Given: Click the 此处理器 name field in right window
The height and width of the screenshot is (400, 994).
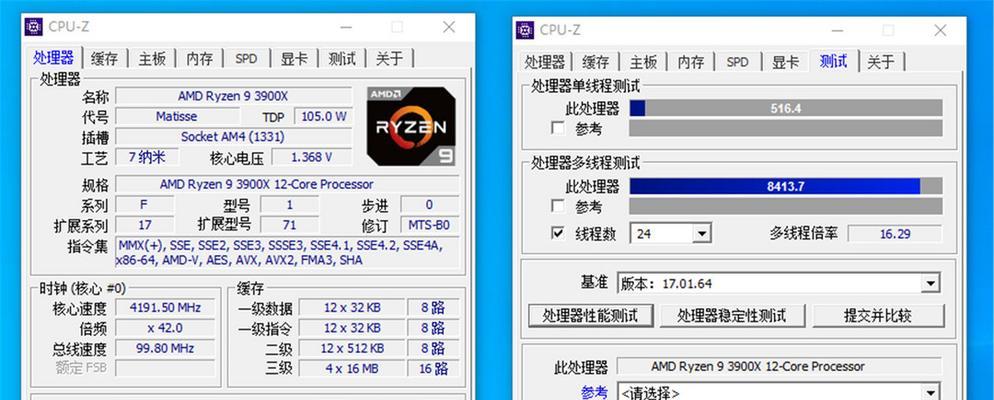Looking at the screenshot, I should click(x=779, y=366).
